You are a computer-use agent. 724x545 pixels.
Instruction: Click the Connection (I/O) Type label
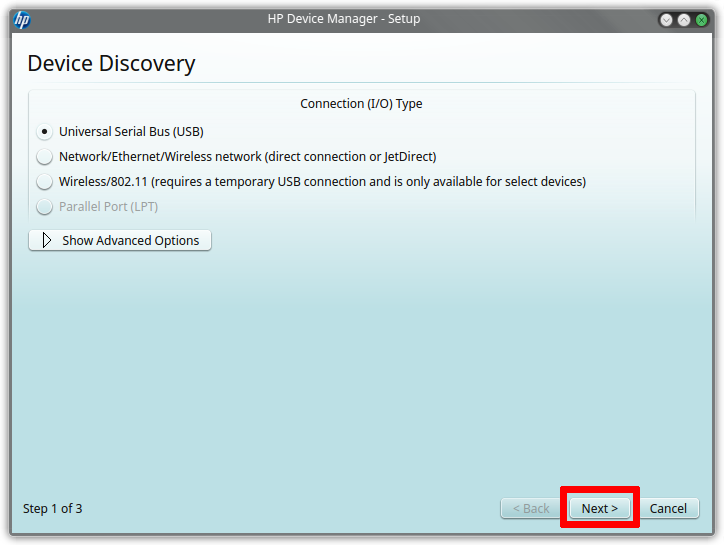(x=361, y=103)
